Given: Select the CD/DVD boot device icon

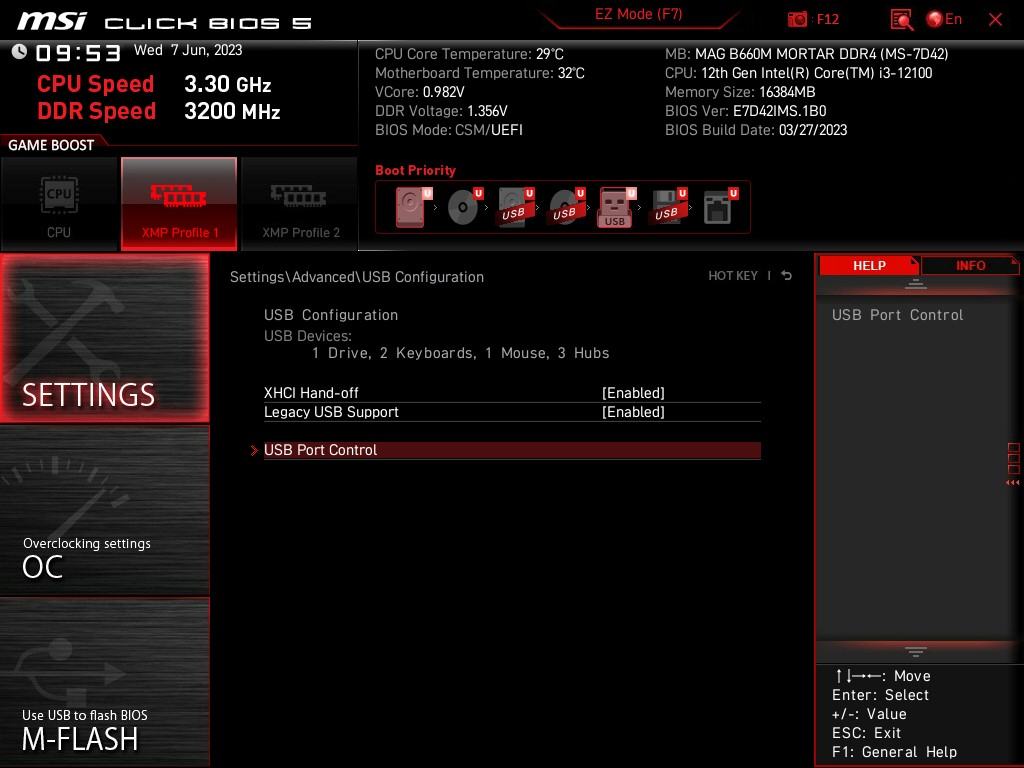Looking at the screenshot, I should 464,207.
